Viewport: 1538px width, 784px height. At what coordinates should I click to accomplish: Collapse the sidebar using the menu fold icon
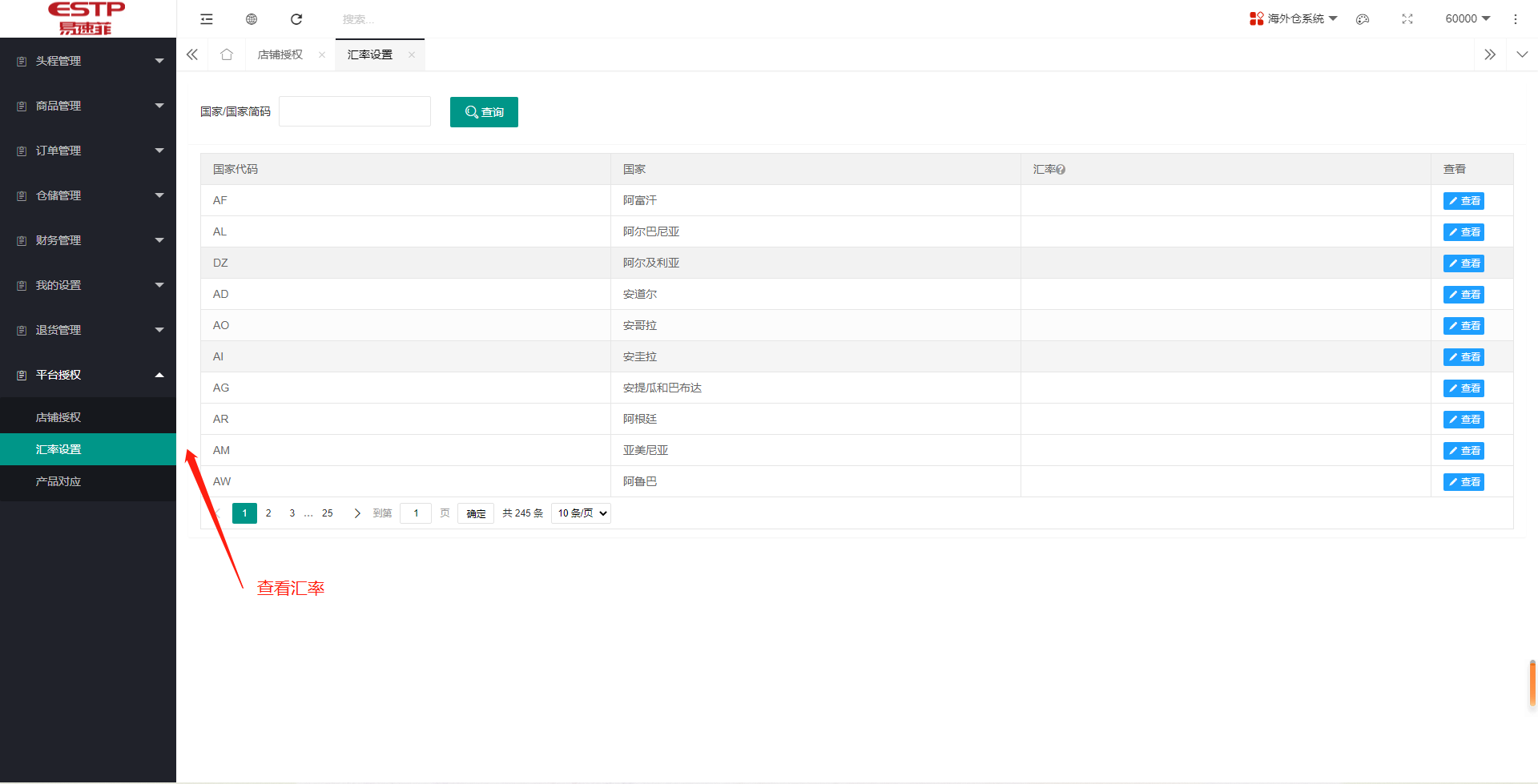click(x=207, y=18)
